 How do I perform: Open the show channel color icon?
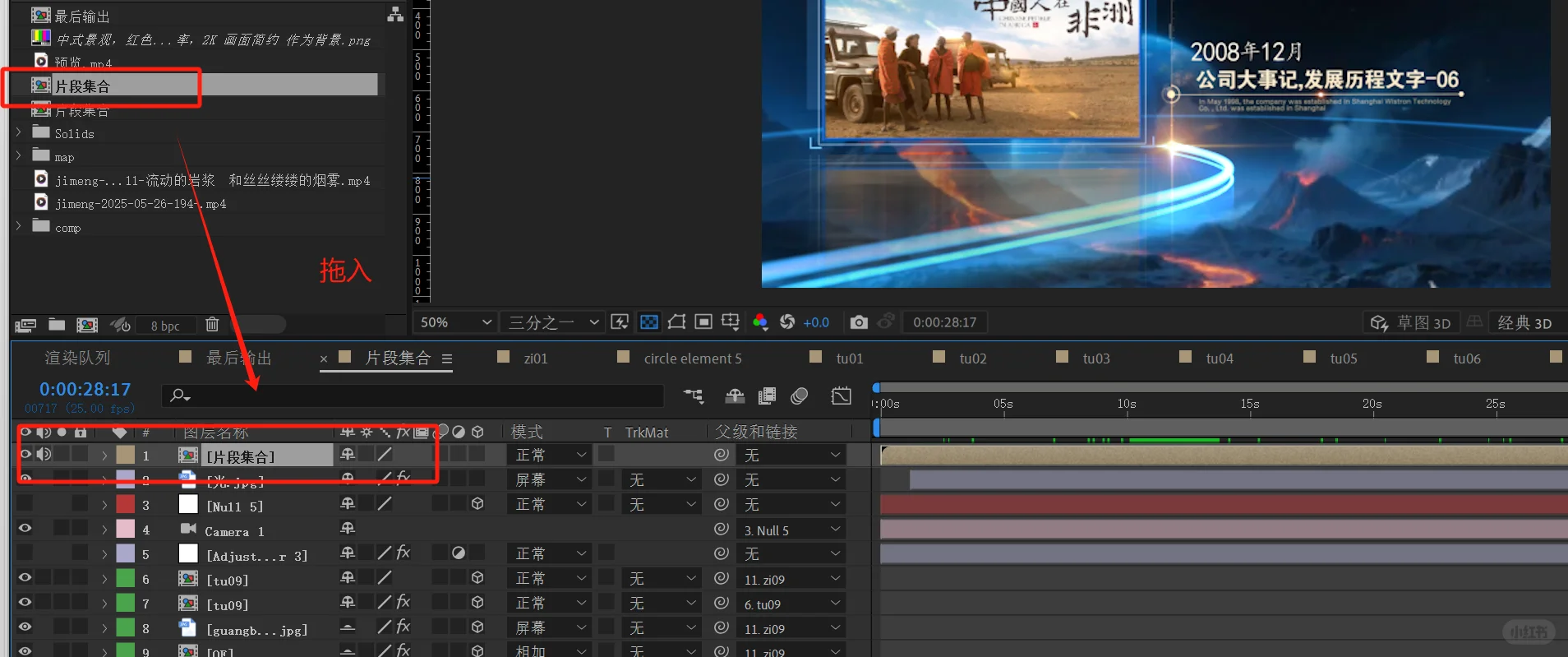pos(760,322)
